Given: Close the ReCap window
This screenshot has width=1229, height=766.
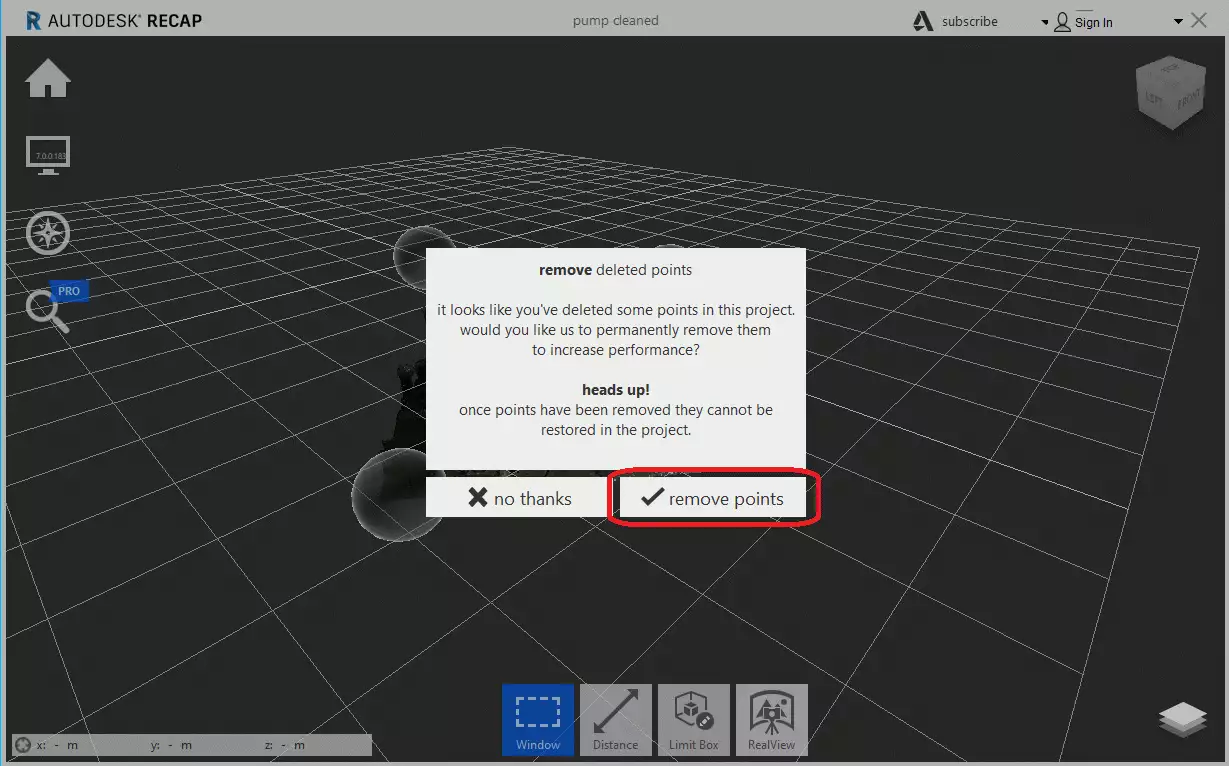Looking at the screenshot, I should click(1199, 20).
